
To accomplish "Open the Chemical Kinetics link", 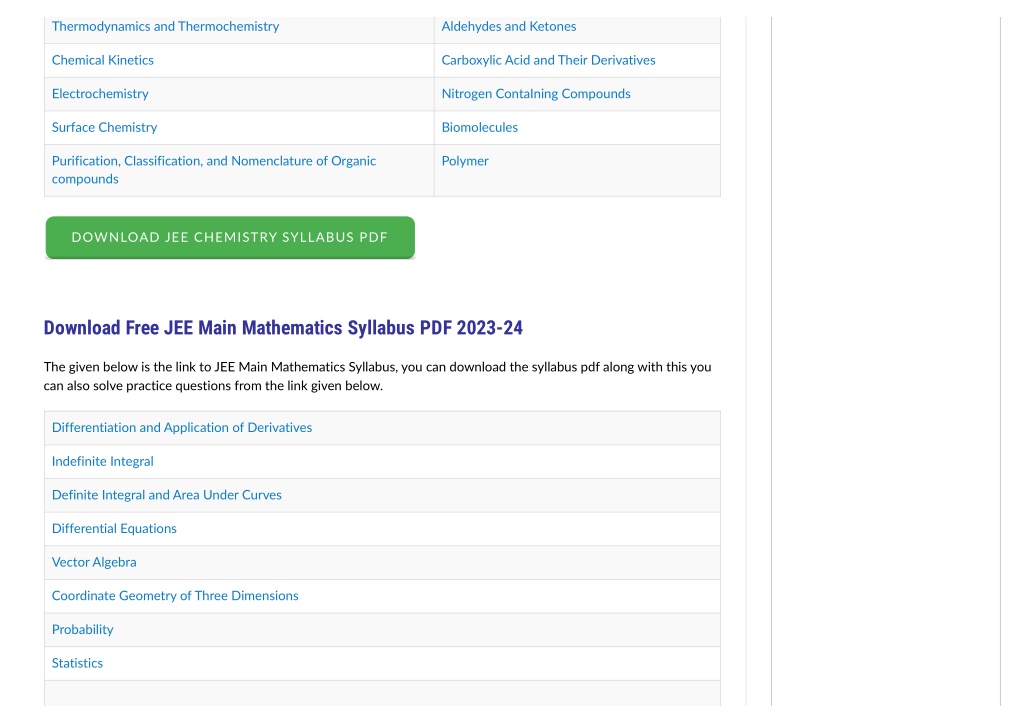I will (103, 60).
